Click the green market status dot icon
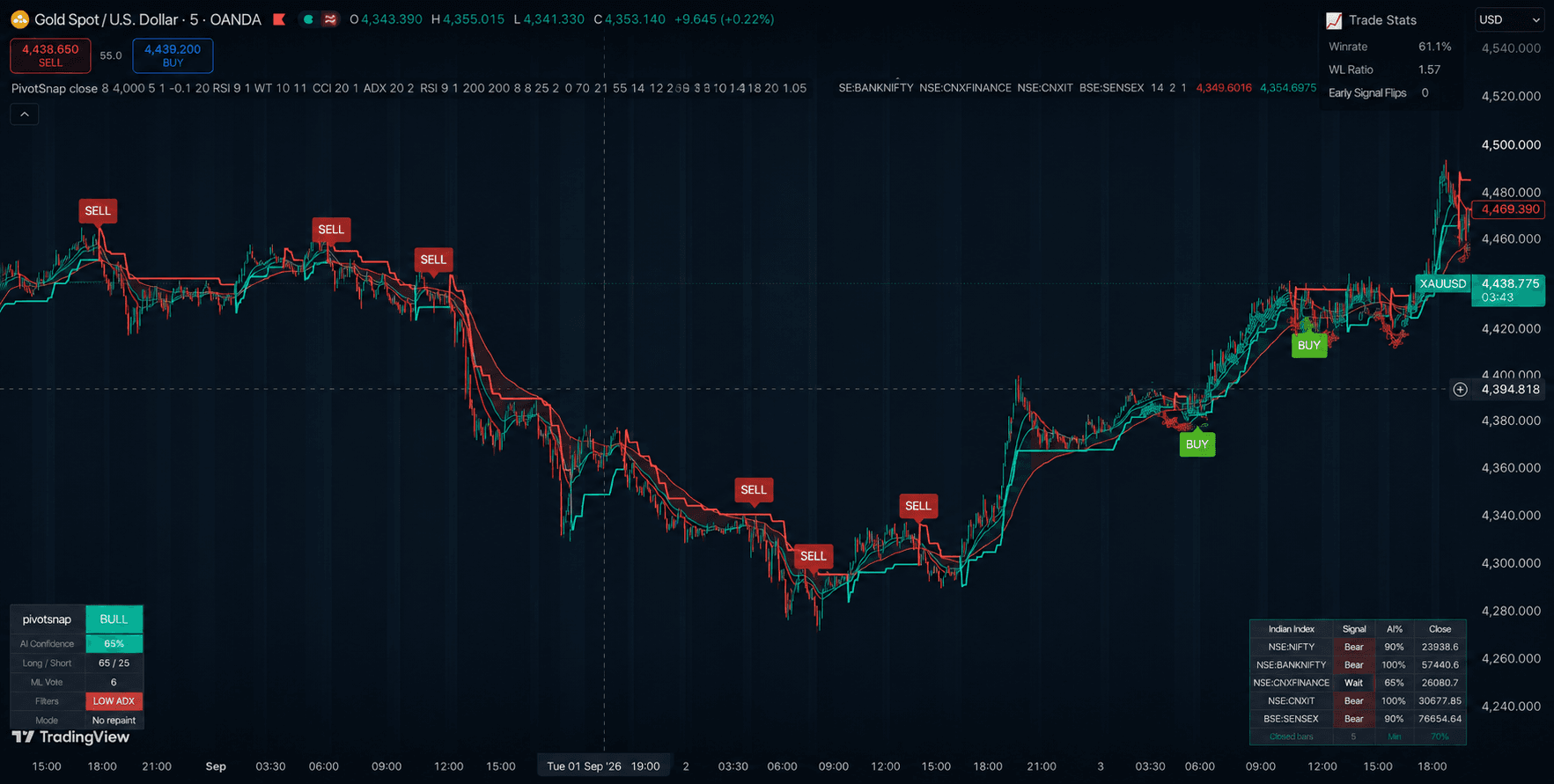 coord(308,19)
